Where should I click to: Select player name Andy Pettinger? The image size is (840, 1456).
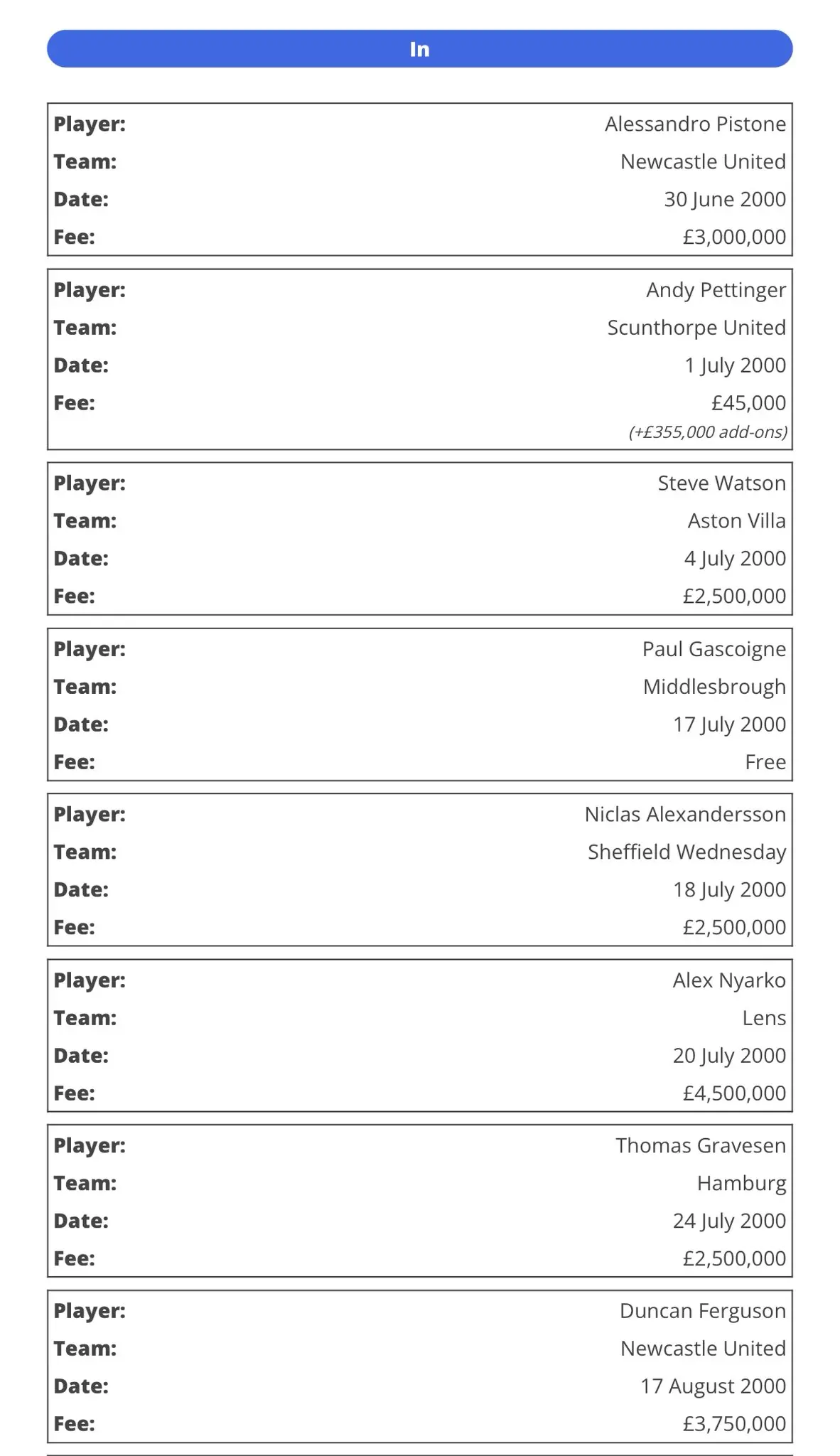pyautogui.click(x=715, y=289)
